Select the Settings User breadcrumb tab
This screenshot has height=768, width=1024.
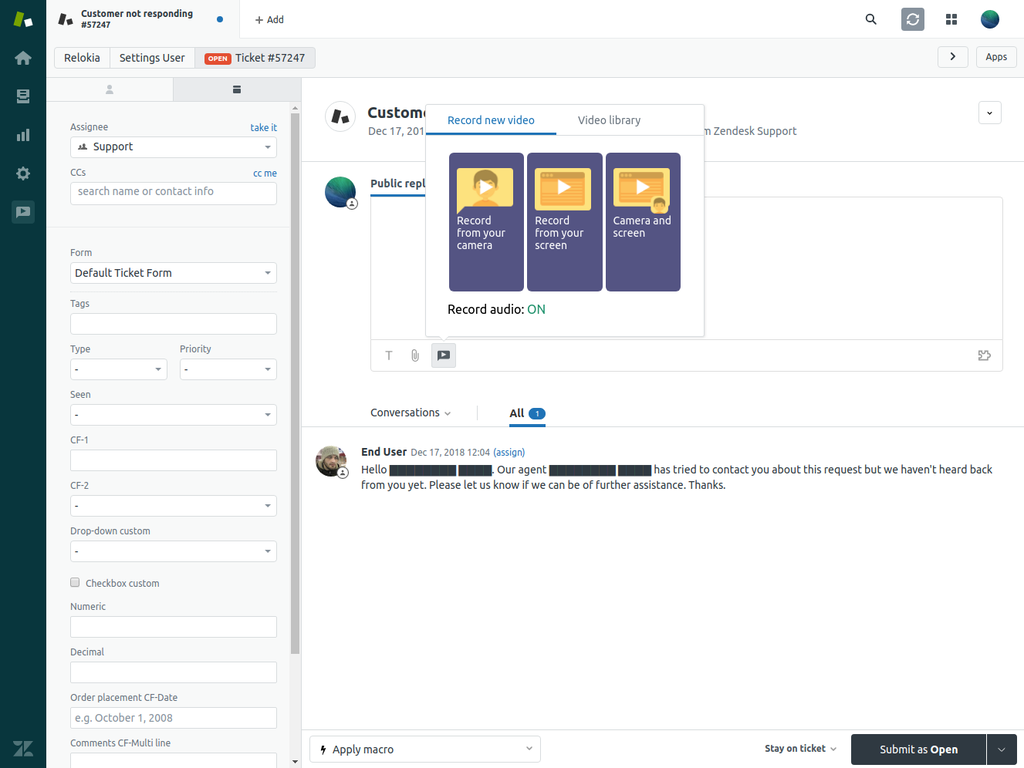coord(152,58)
